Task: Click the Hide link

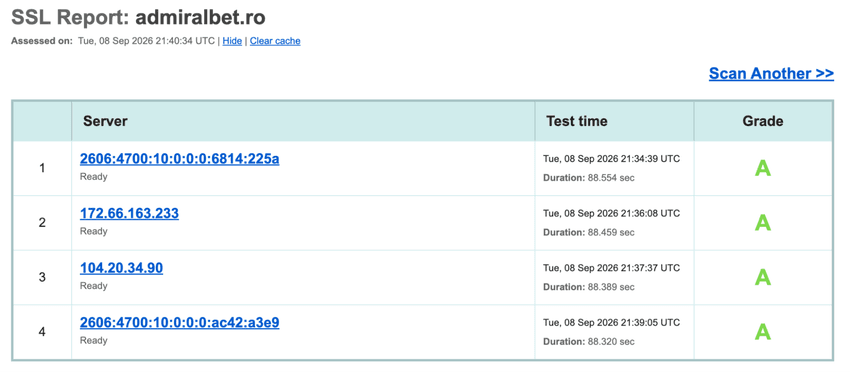Action: [232, 41]
